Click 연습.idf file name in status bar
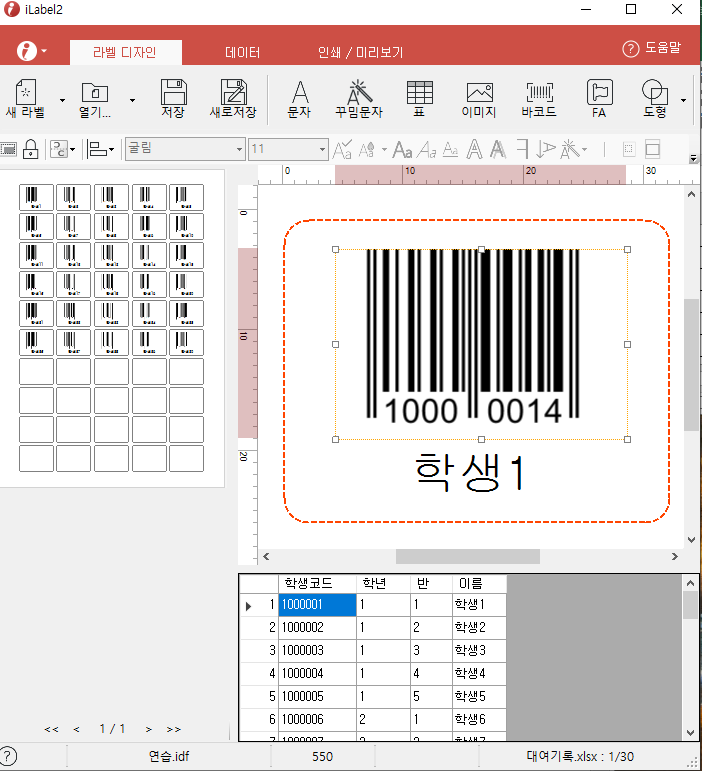 pyautogui.click(x=169, y=756)
